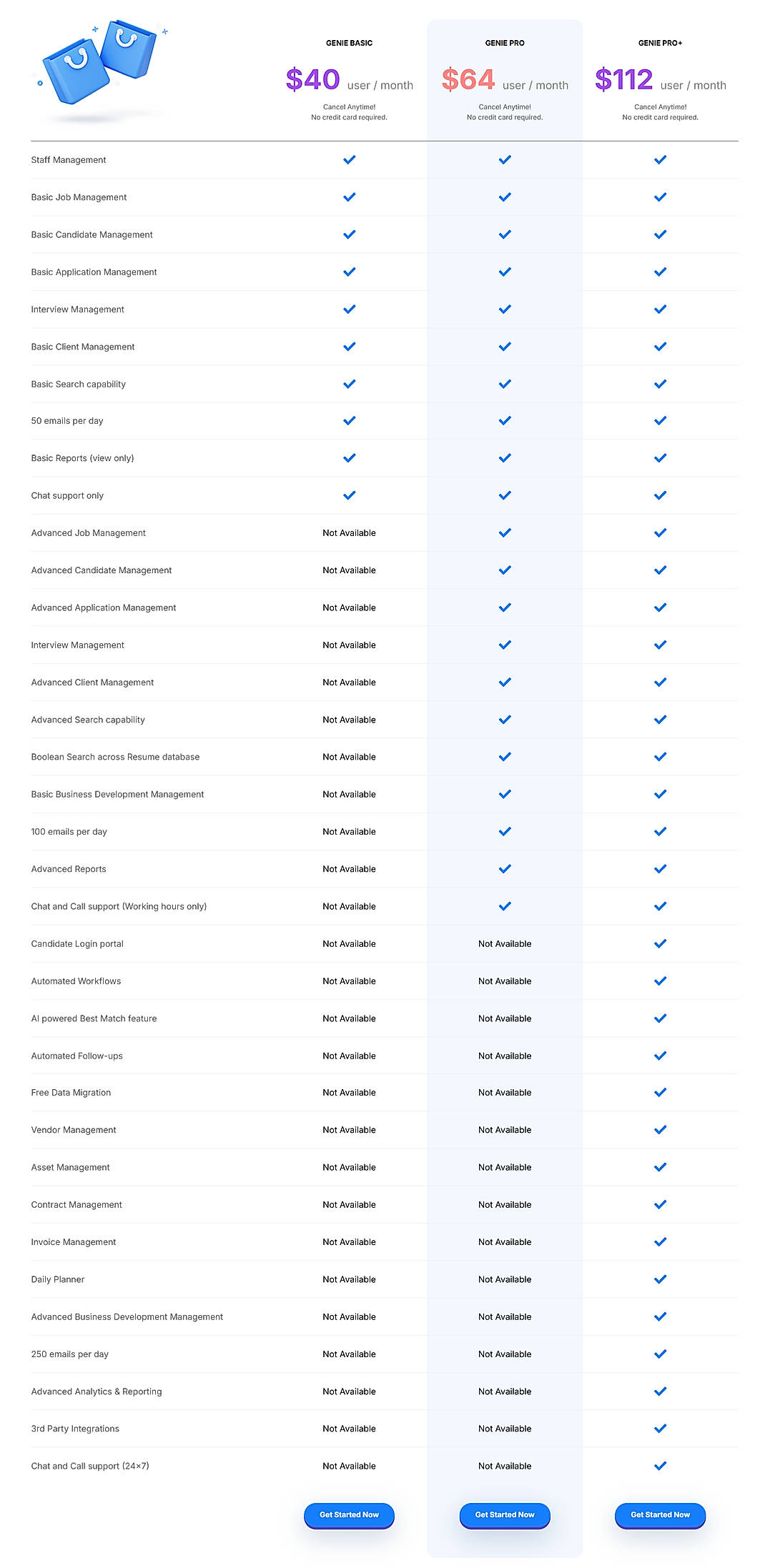Click the Basic Job Management feature label
765x1568 pixels.
pos(79,197)
